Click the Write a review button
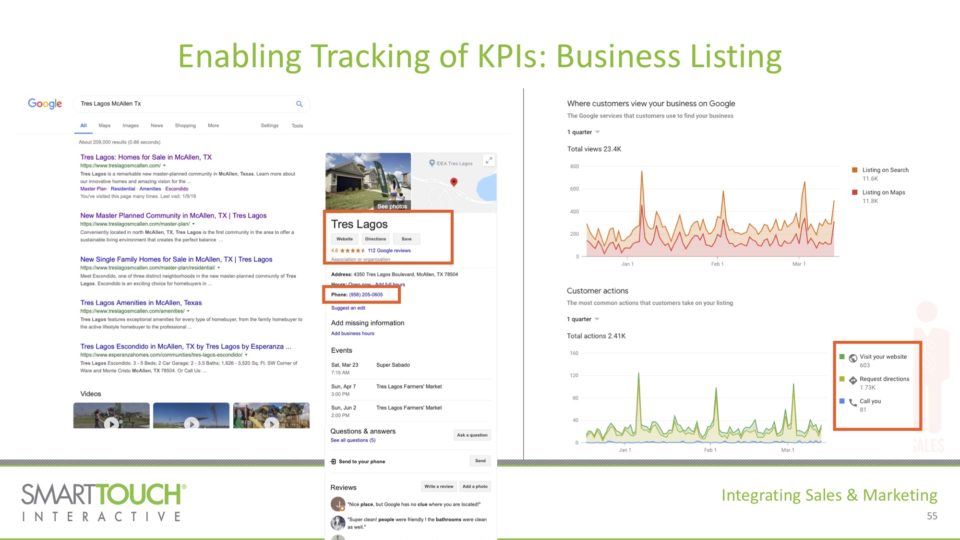 438,487
